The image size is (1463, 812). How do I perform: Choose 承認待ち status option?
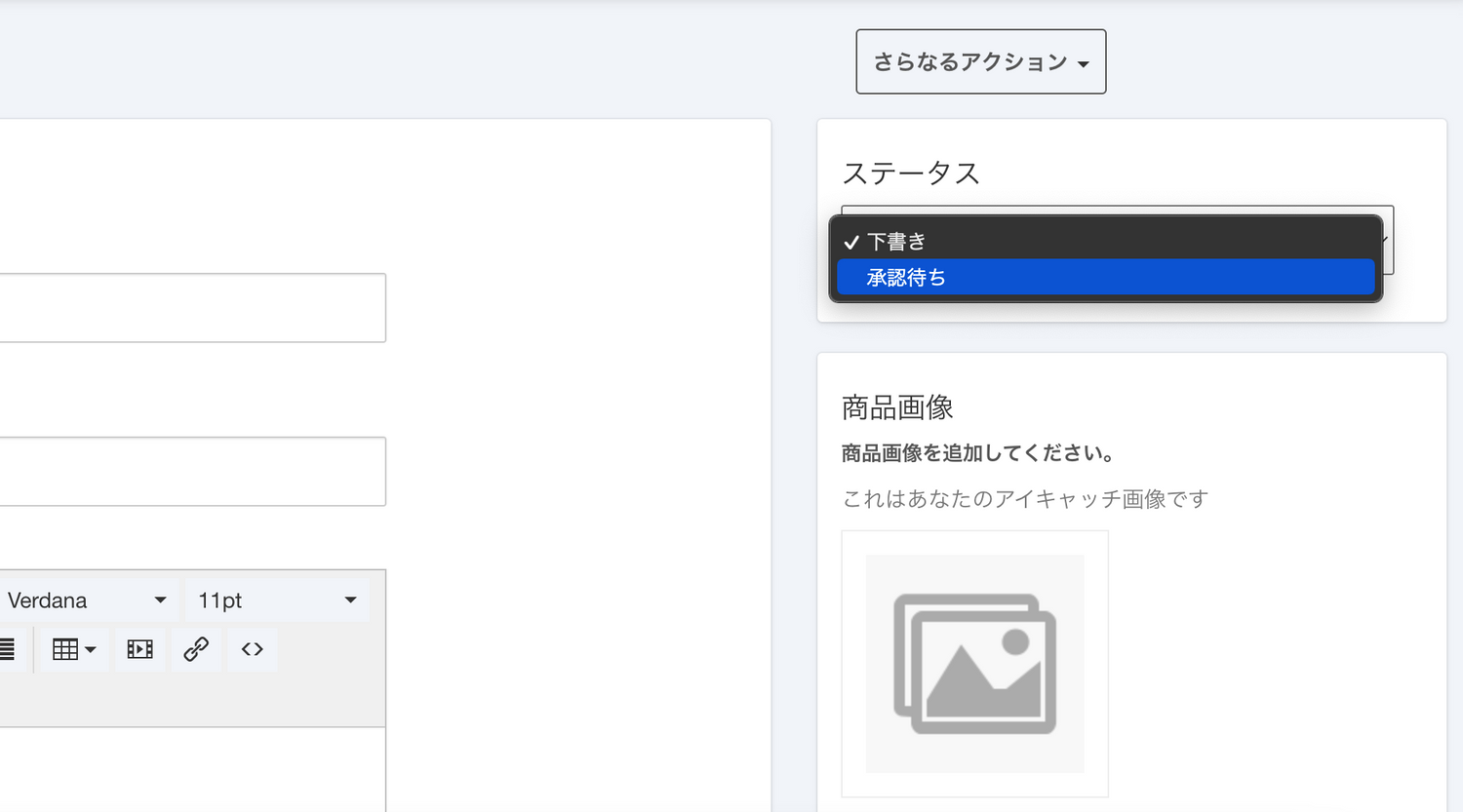click(x=1106, y=277)
